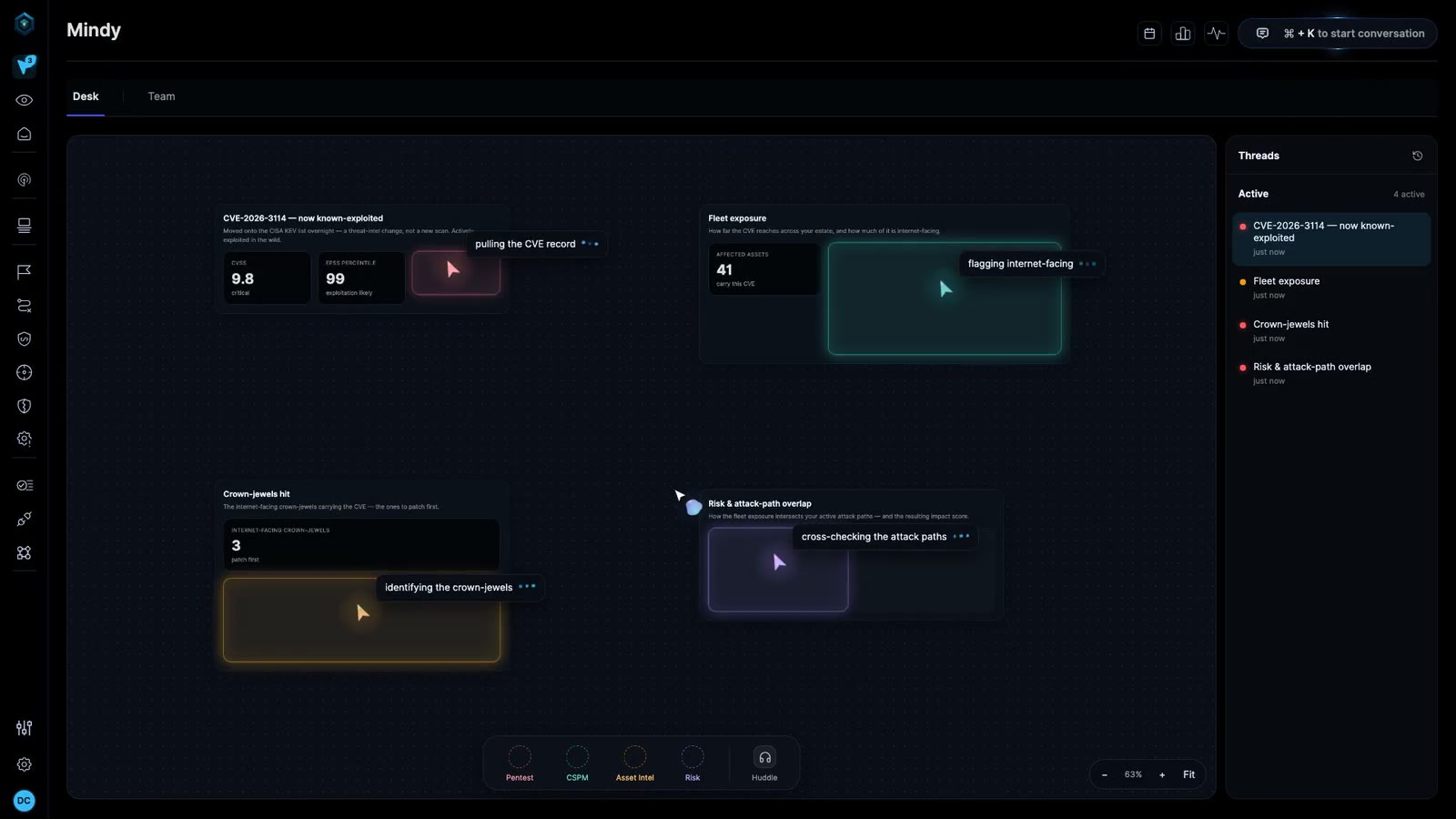Open the settings gear at the sidebar bottom
Viewport: 1456px width, 819px height.
[x=25, y=764]
